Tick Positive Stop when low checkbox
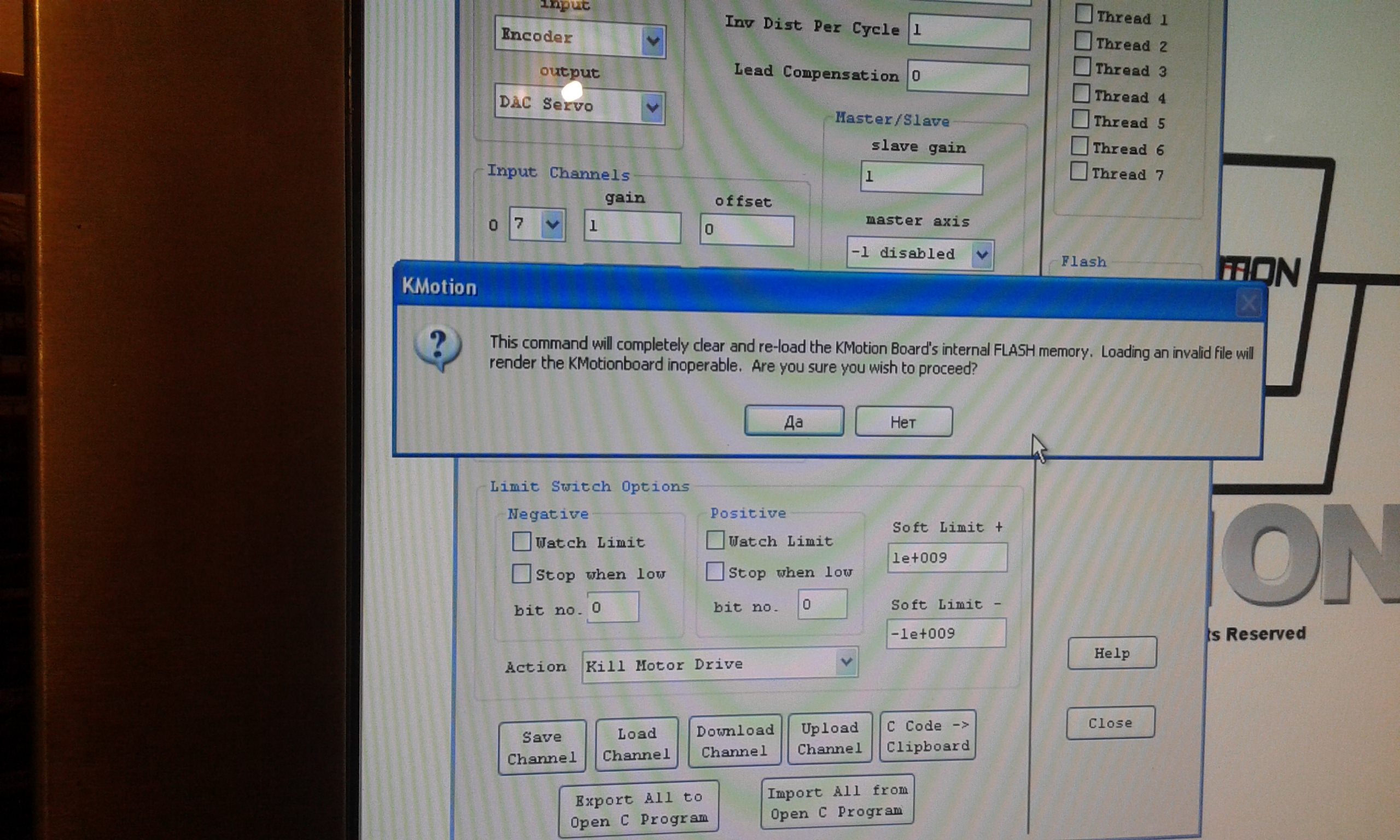This screenshot has height=840, width=1400. click(x=715, y=571)
